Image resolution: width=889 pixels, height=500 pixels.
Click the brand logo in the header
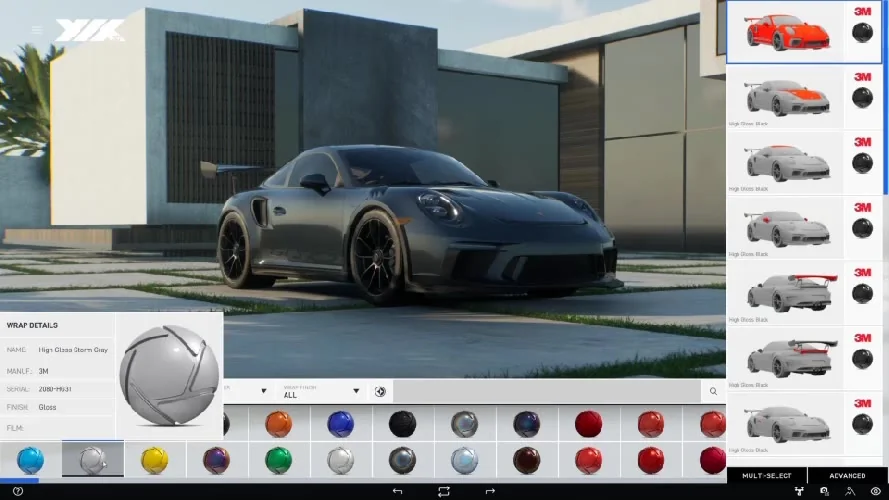click(90, 30)
